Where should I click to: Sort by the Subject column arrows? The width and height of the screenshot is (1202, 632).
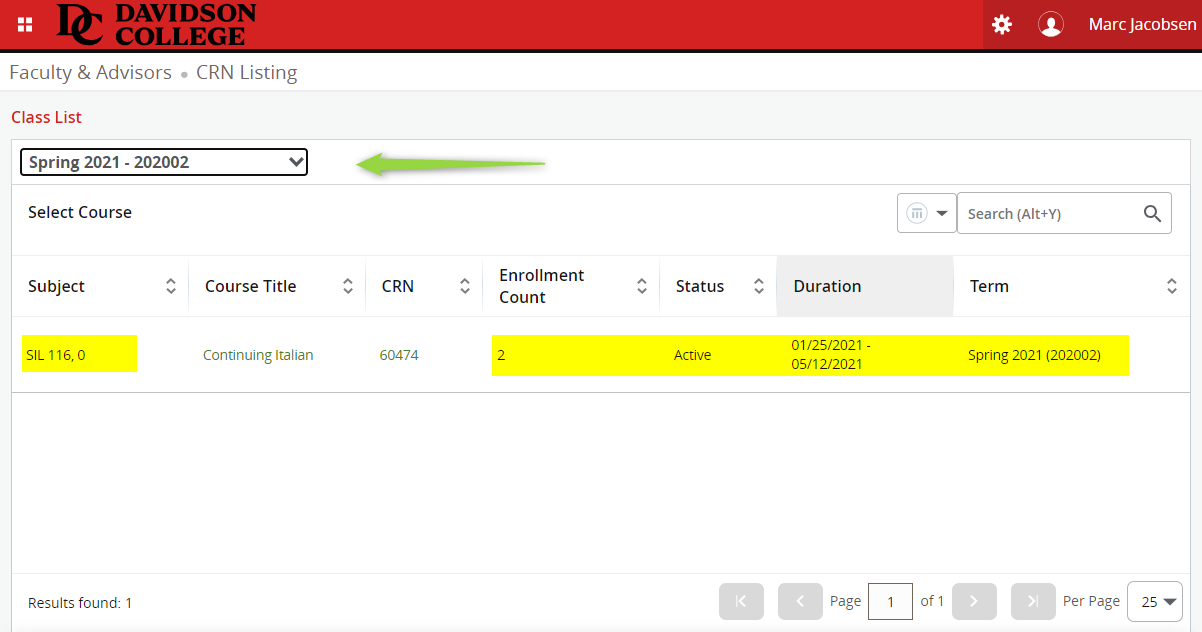[170, 286]
